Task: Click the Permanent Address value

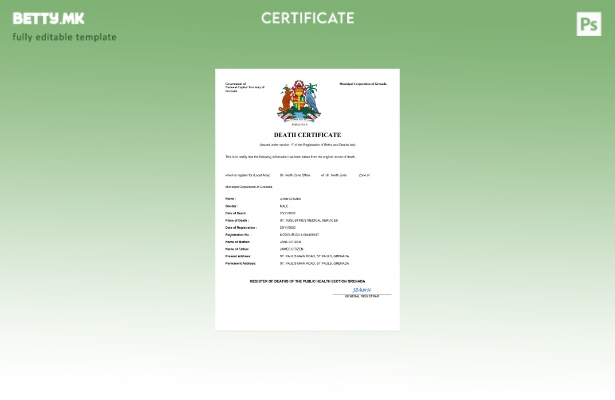Action: [x=314, y=263]
